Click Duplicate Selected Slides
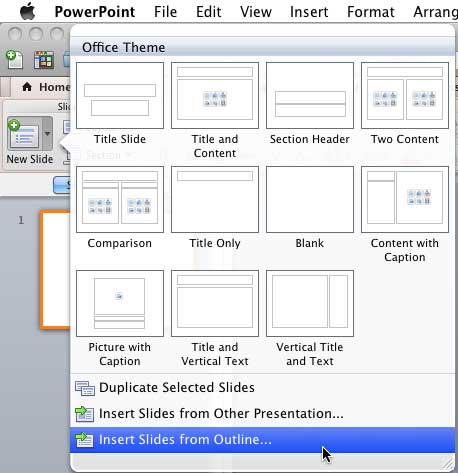 click(x=262, y=388)
